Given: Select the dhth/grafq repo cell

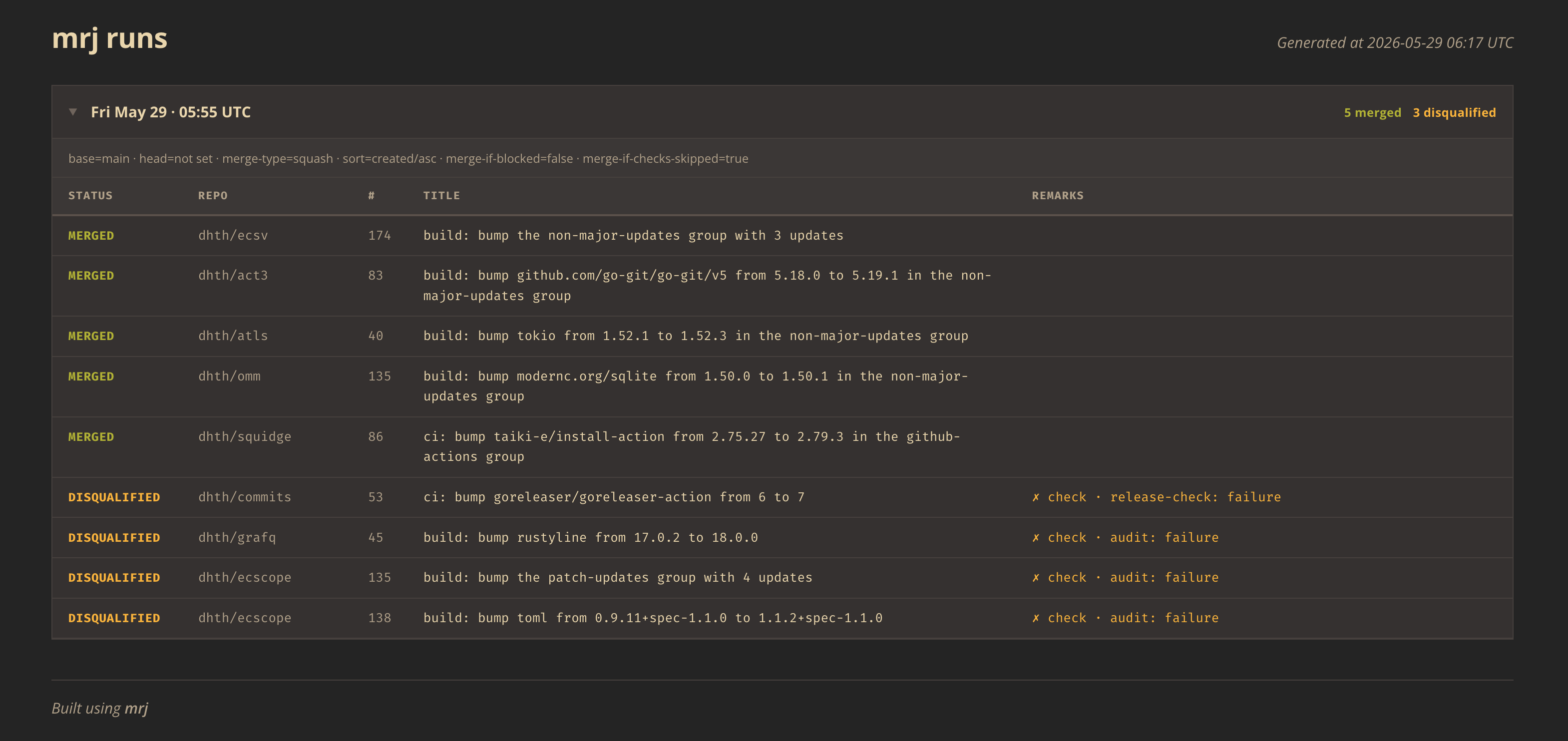Looking at the screenshot, I should coord(237,538).
